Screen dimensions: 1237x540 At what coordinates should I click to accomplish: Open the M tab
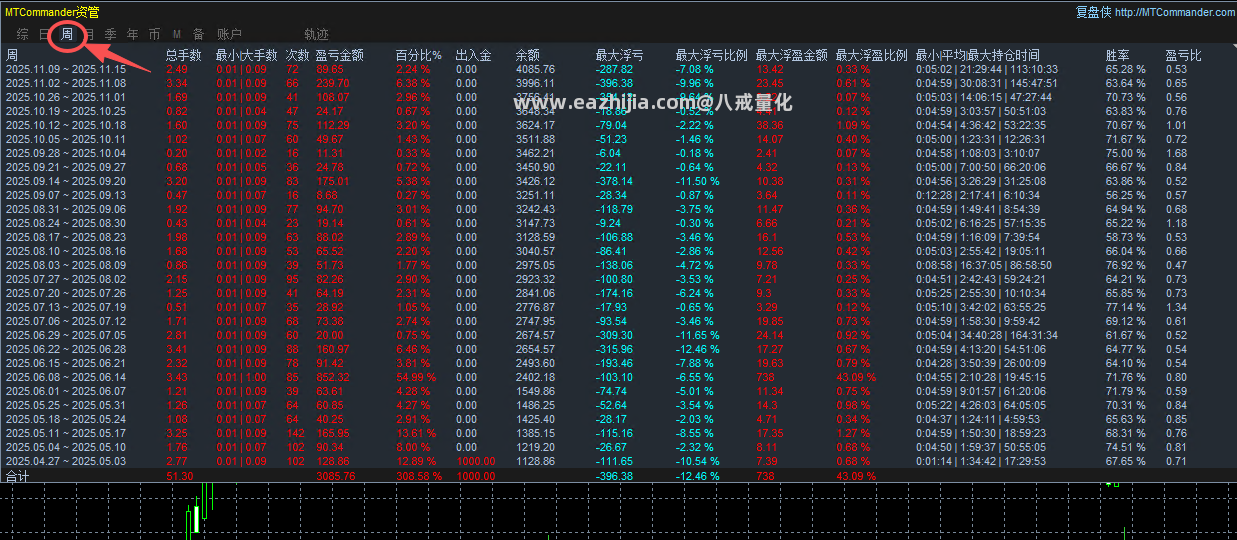tap(176, 35)
